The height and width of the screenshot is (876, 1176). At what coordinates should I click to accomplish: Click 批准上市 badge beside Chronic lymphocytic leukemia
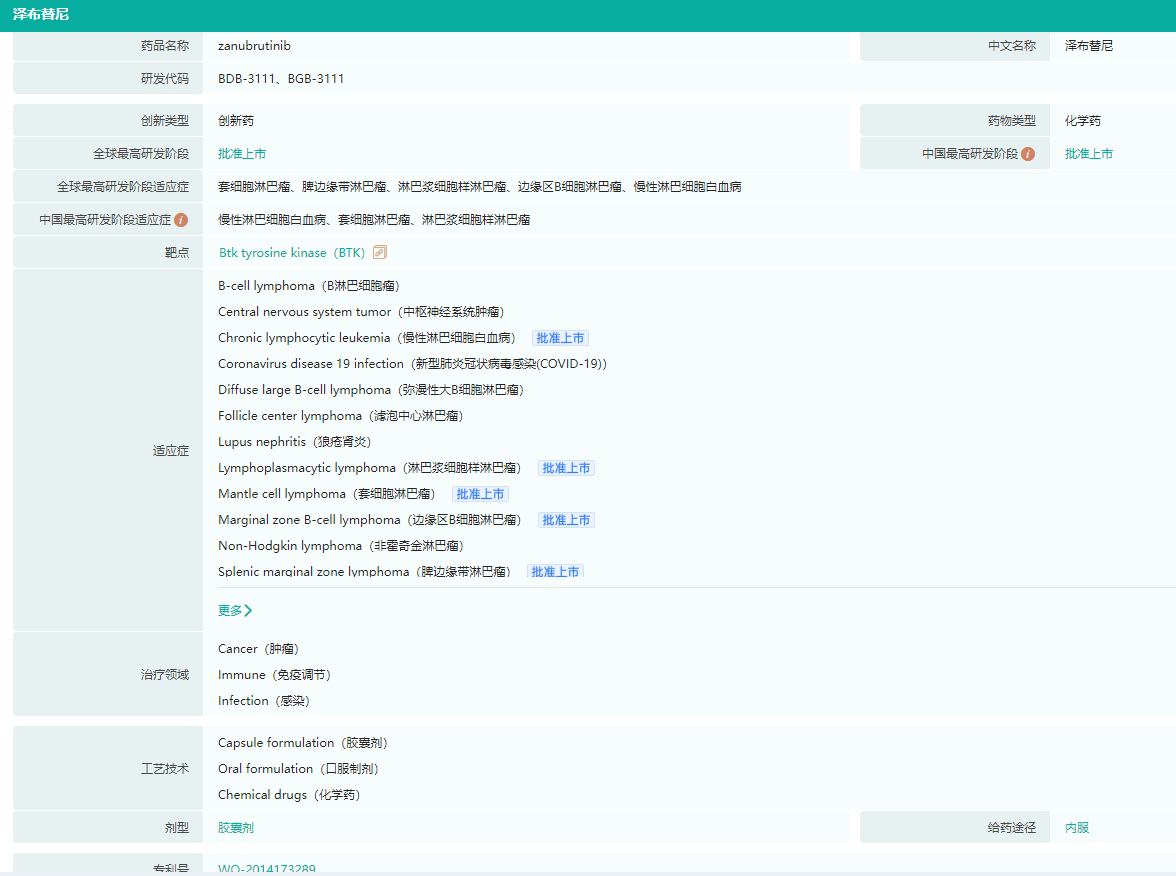pos(560,338)
